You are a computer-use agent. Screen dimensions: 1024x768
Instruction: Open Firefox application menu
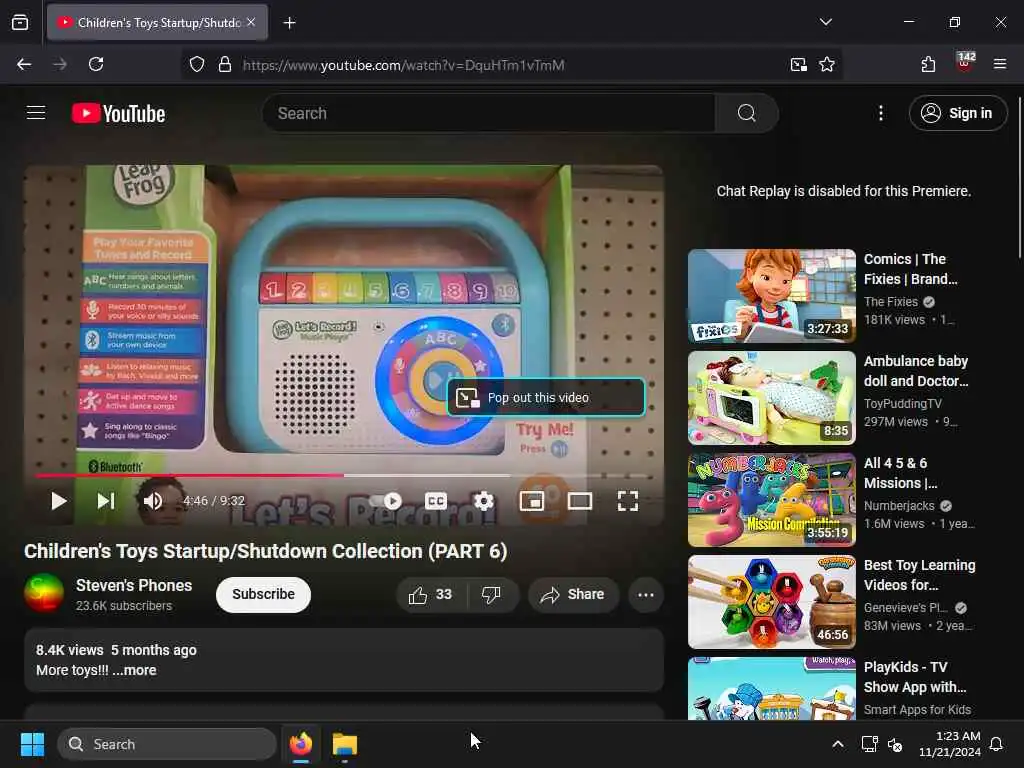point(999,64)
